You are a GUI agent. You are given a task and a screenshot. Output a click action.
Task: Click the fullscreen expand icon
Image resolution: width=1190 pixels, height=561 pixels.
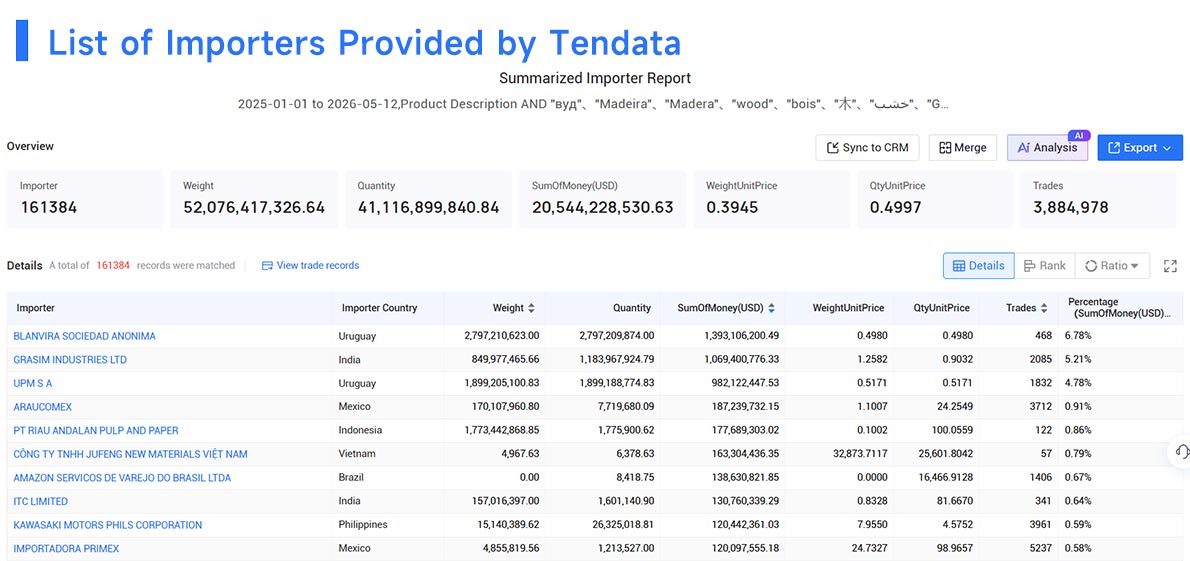pos(1170,266)
